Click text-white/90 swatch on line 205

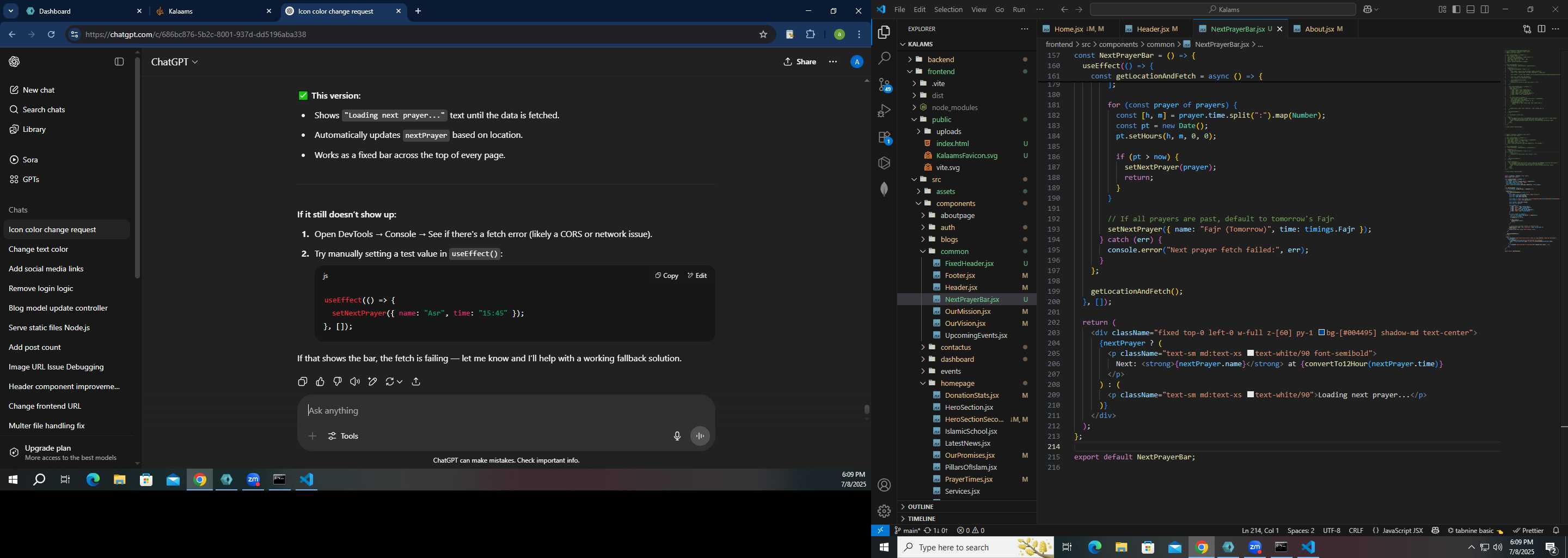coord(1250,353)
